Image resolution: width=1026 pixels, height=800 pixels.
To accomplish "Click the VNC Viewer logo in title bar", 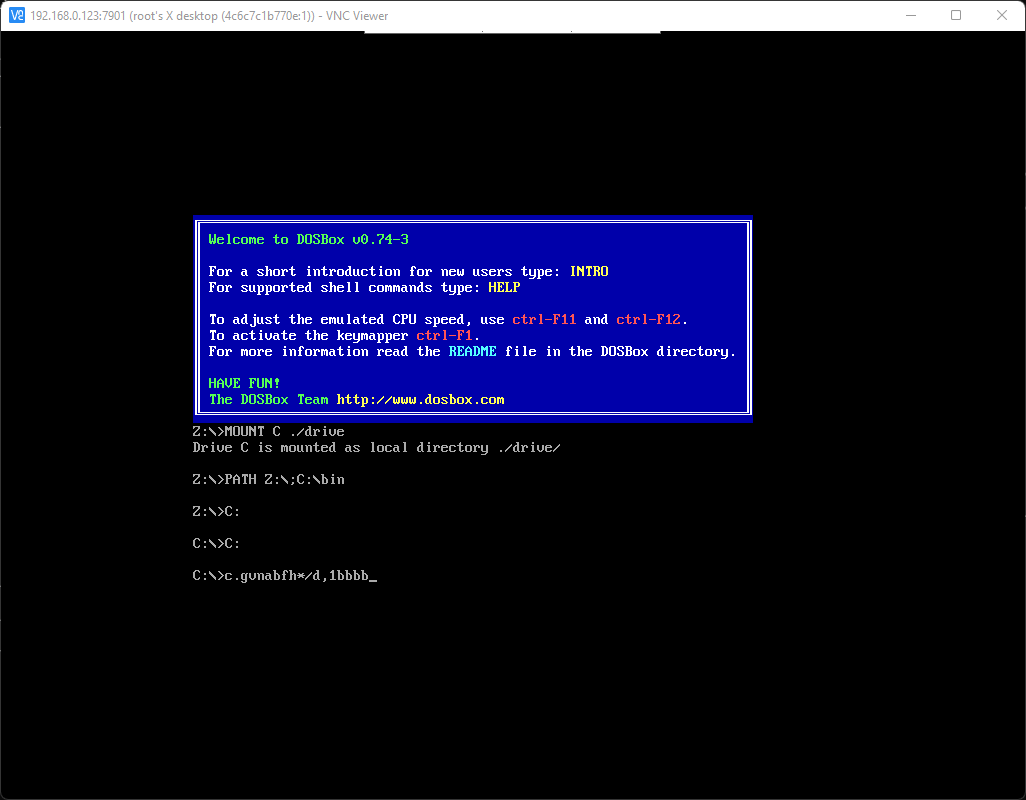I will pyautogui.click(x=16, y=16).
